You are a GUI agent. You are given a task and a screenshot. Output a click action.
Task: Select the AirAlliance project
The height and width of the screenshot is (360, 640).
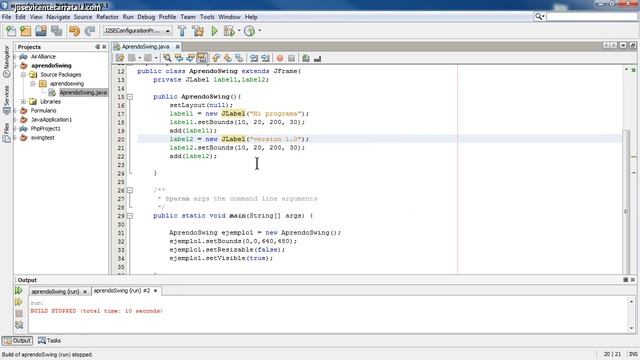point(43,57)
